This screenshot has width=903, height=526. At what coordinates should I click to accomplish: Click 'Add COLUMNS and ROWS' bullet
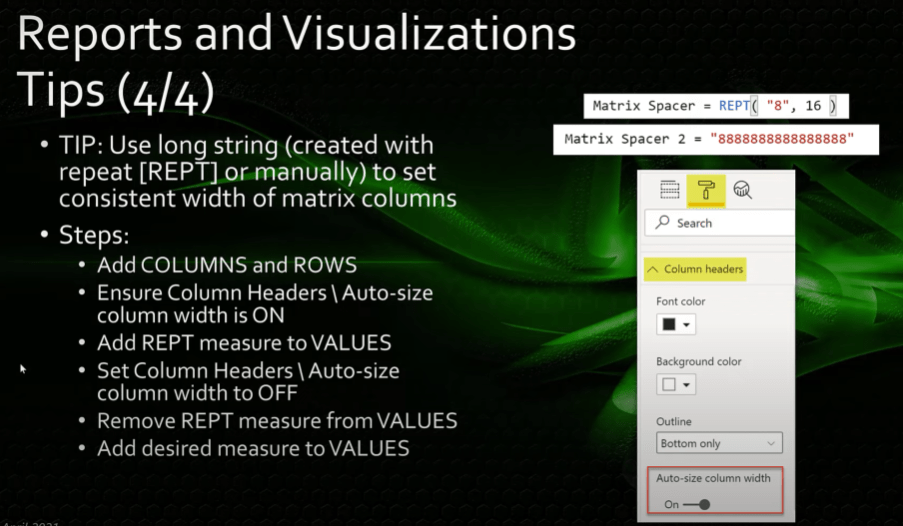click(227, 265)
